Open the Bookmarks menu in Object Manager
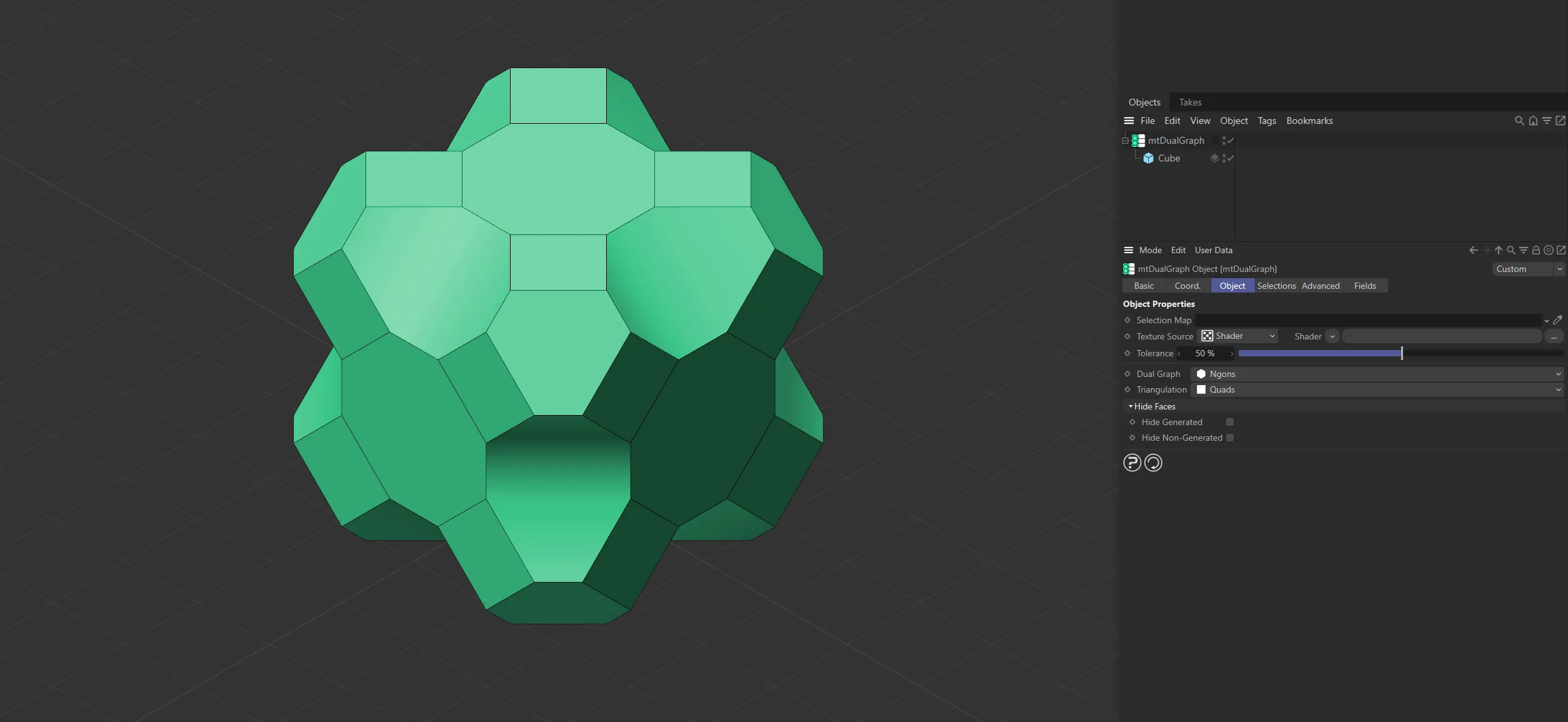 (1309, 121)
